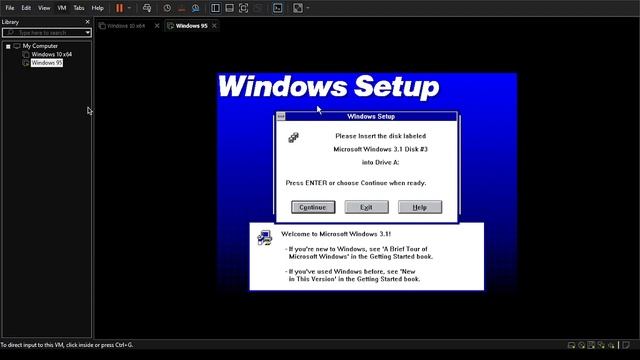Select Windows 10 x64 in library tree
Viewport: 640px width, 360px height.
click(51, 54)
